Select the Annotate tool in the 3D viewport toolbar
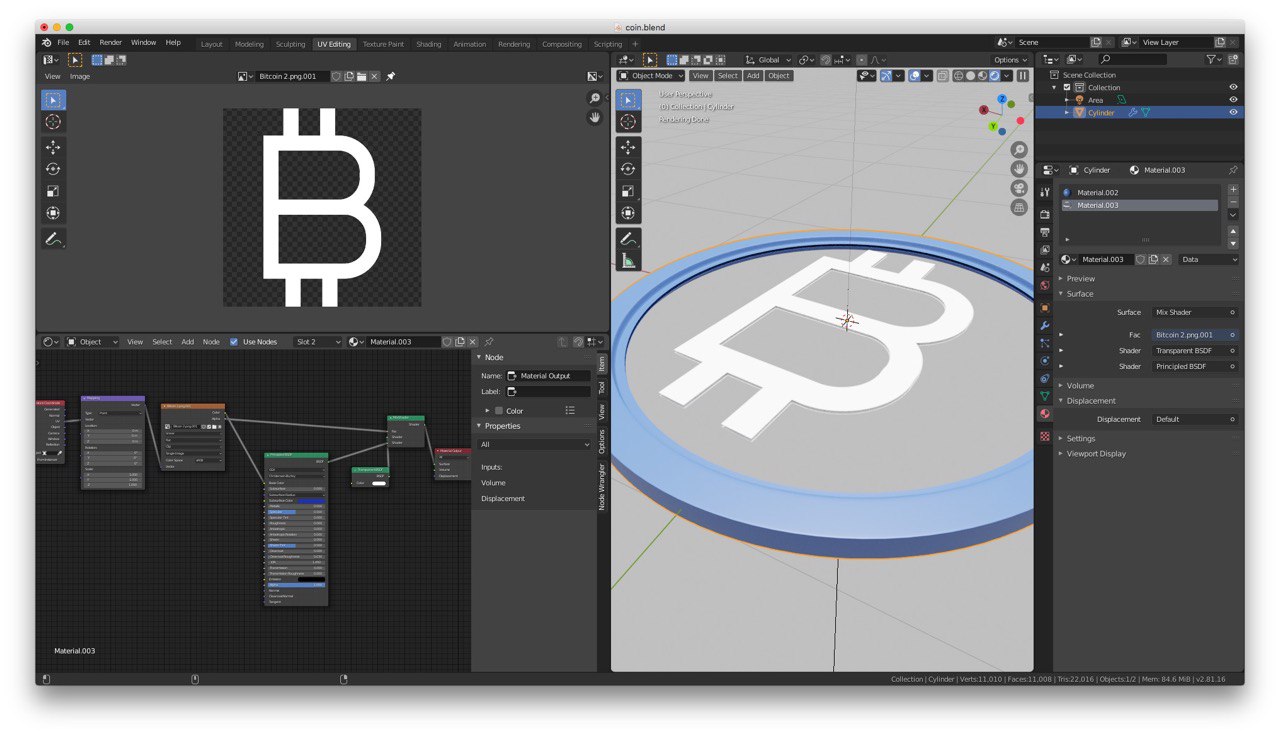 point(628,239)
